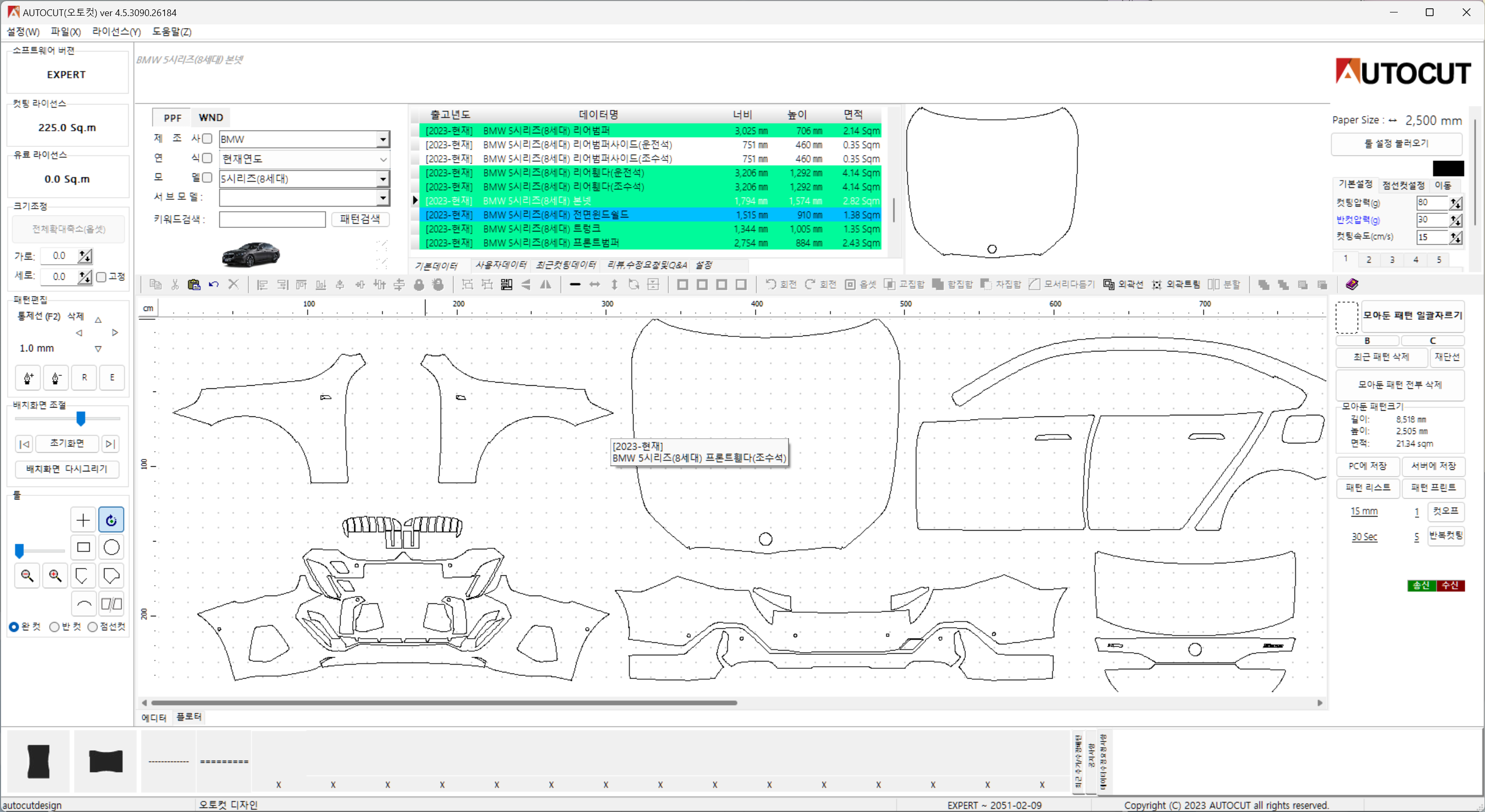
Task: Switch to the WND tab
Action: 210,117
